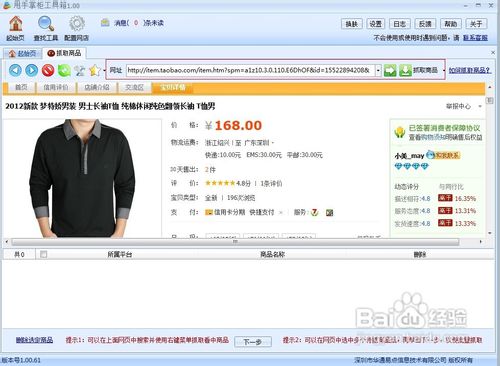Screen dimensions: 500x366
Task: Click the credit card installment icon
Action: click(209, 212)
